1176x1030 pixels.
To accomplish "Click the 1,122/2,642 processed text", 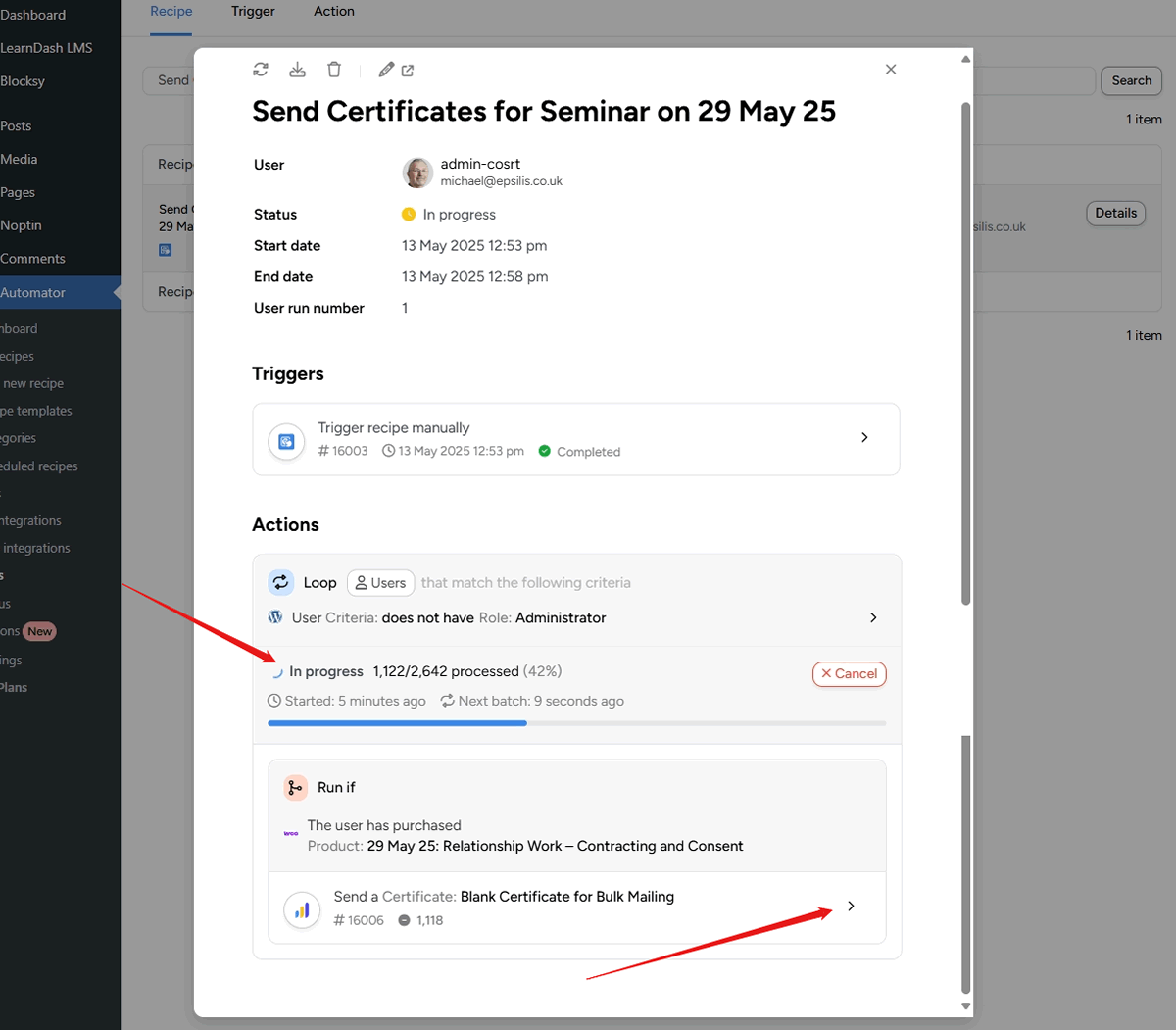I will (446, 671).
